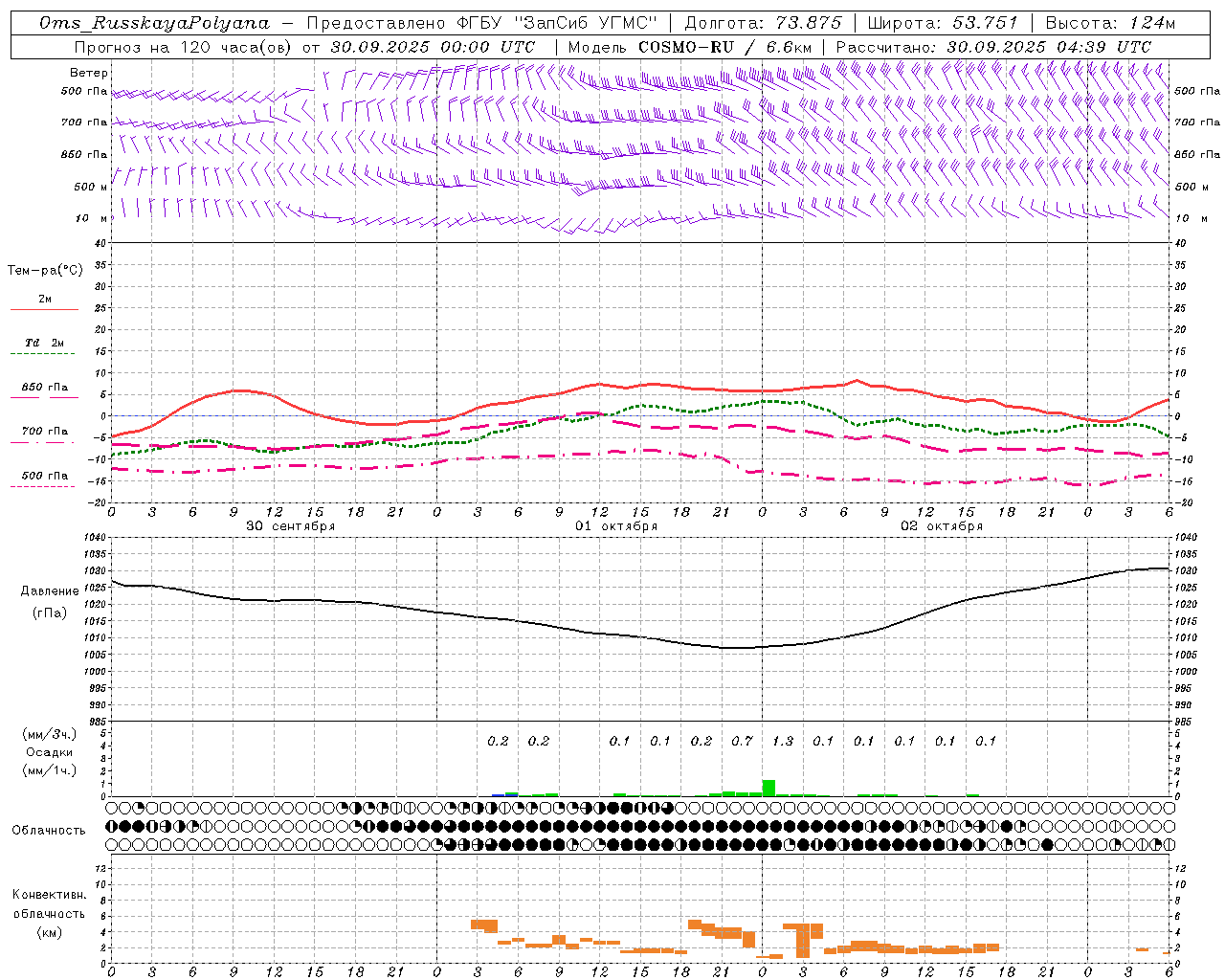
Task: Click the Осадки precipitation label
Action: point(50,752)
